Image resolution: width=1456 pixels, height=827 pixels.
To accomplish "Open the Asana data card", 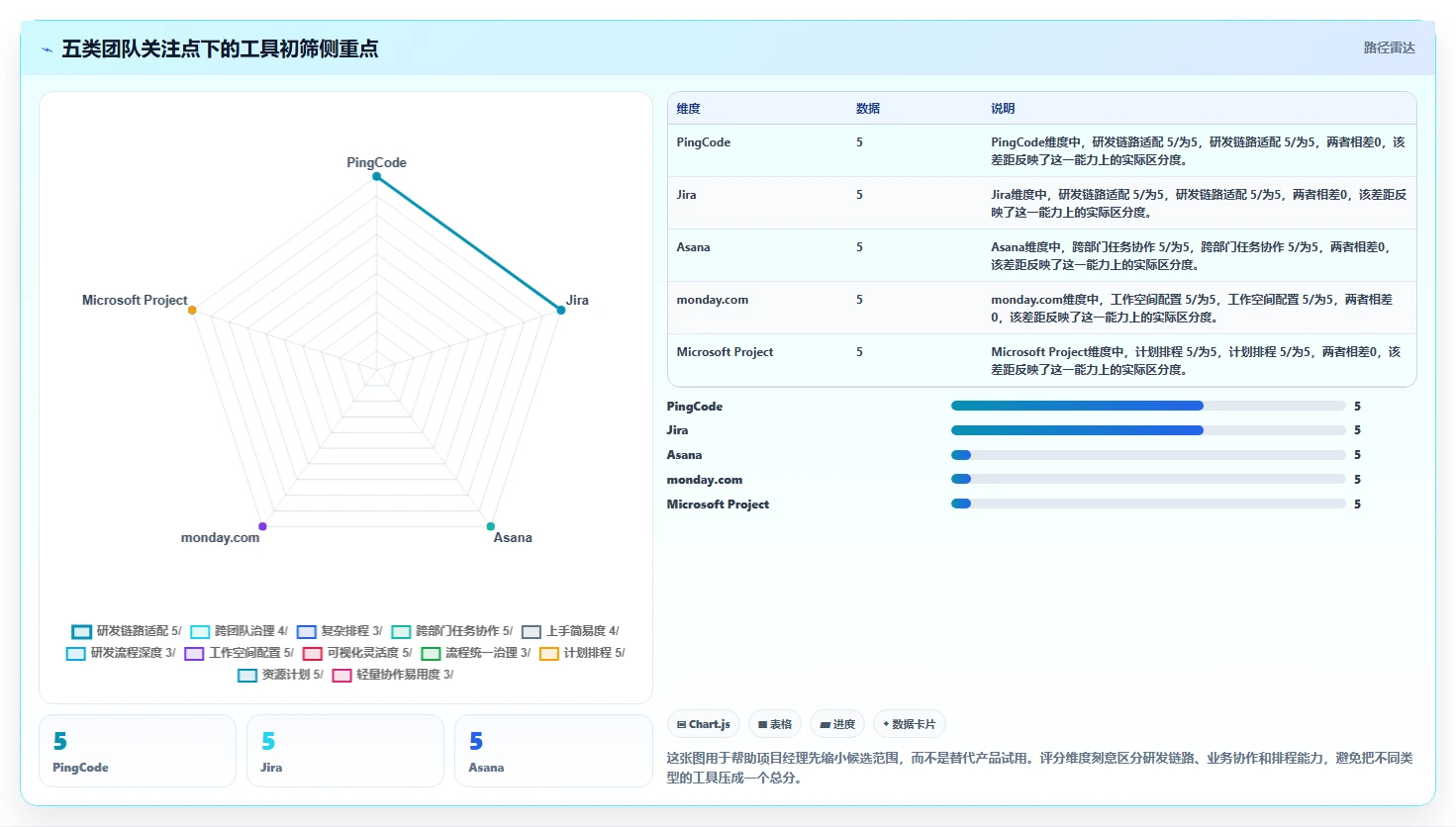I will [553, 751].
